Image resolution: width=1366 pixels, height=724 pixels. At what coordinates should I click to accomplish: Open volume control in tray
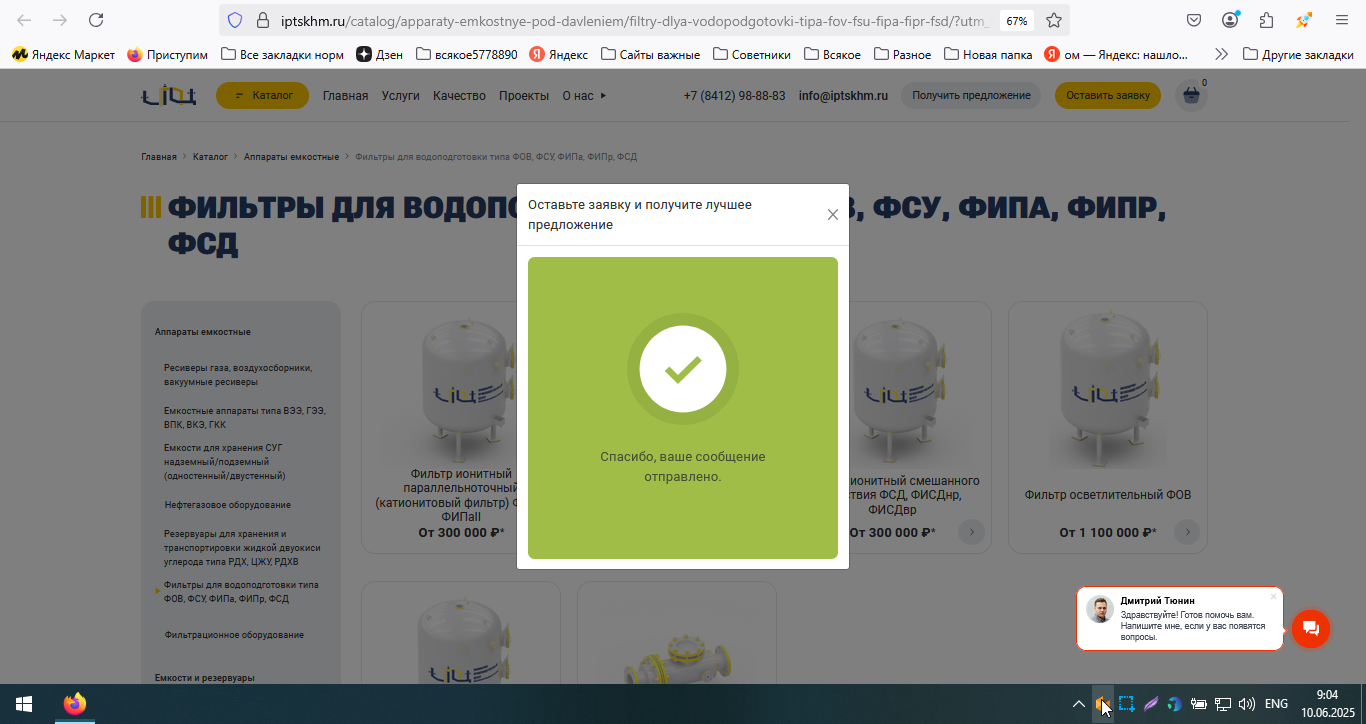coord(1246,704)
